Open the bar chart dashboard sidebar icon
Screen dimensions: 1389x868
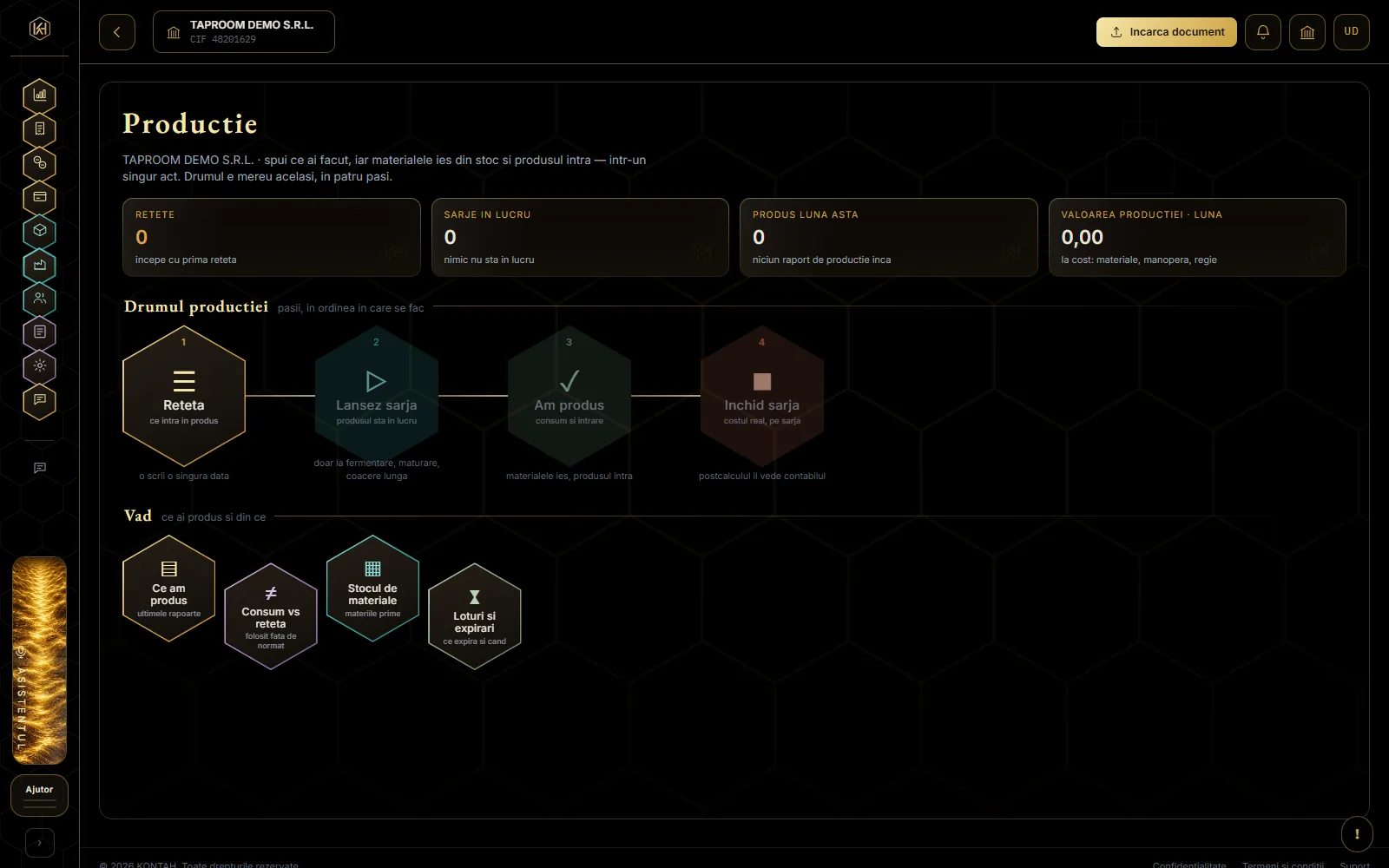point(40,95)
